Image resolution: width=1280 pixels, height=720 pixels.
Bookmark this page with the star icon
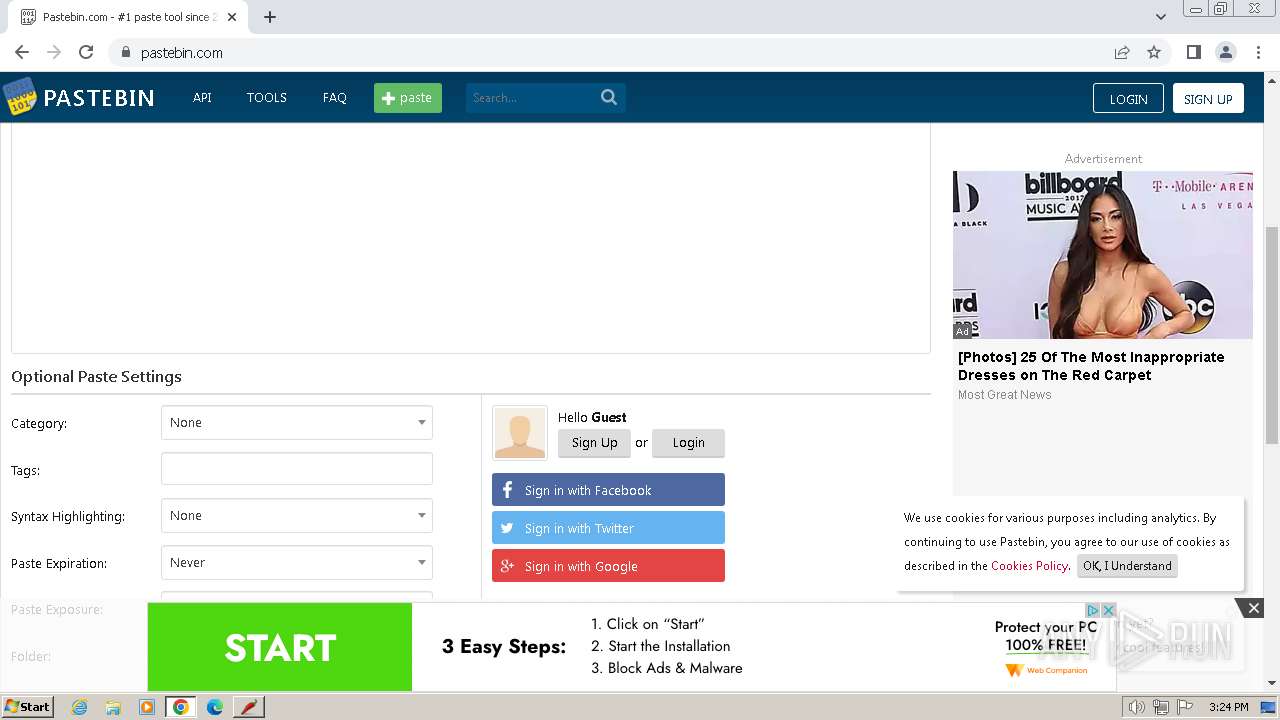[1154, 52]
